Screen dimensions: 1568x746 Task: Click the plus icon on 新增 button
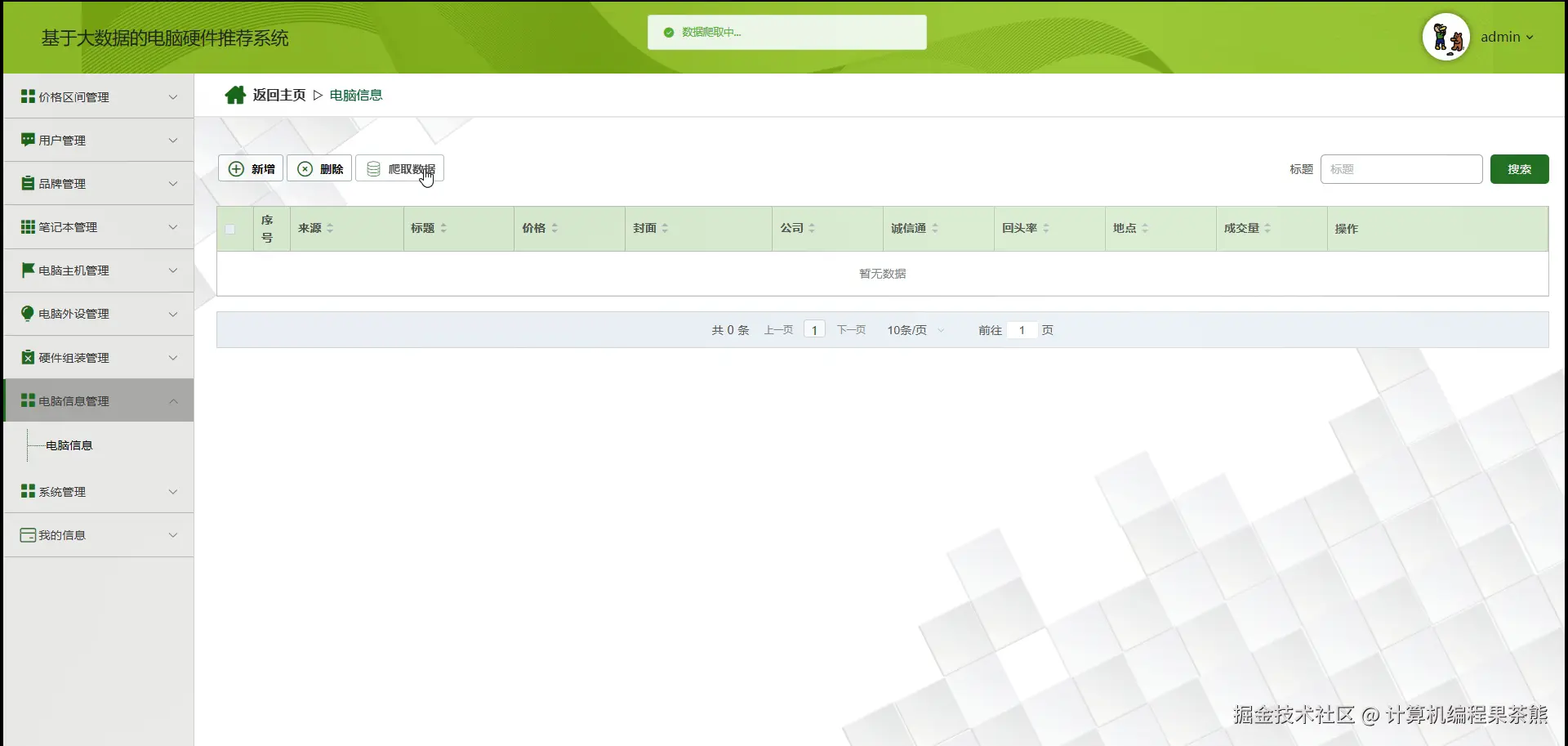(x=236, y=169)
